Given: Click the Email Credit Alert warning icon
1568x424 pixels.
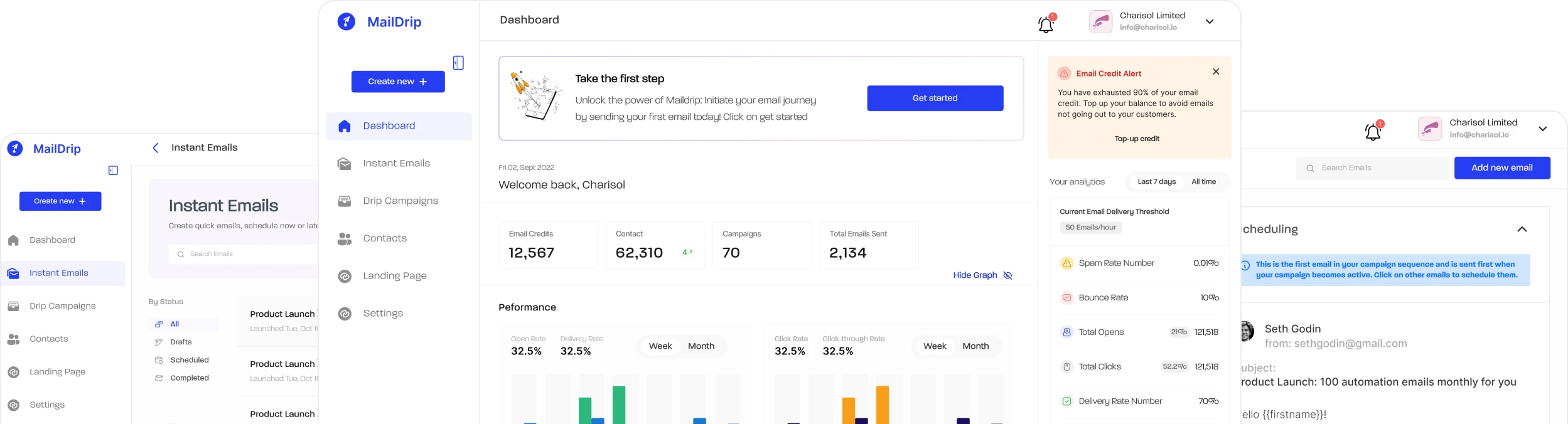Looking at the screenshot, I should point(1064,73).
